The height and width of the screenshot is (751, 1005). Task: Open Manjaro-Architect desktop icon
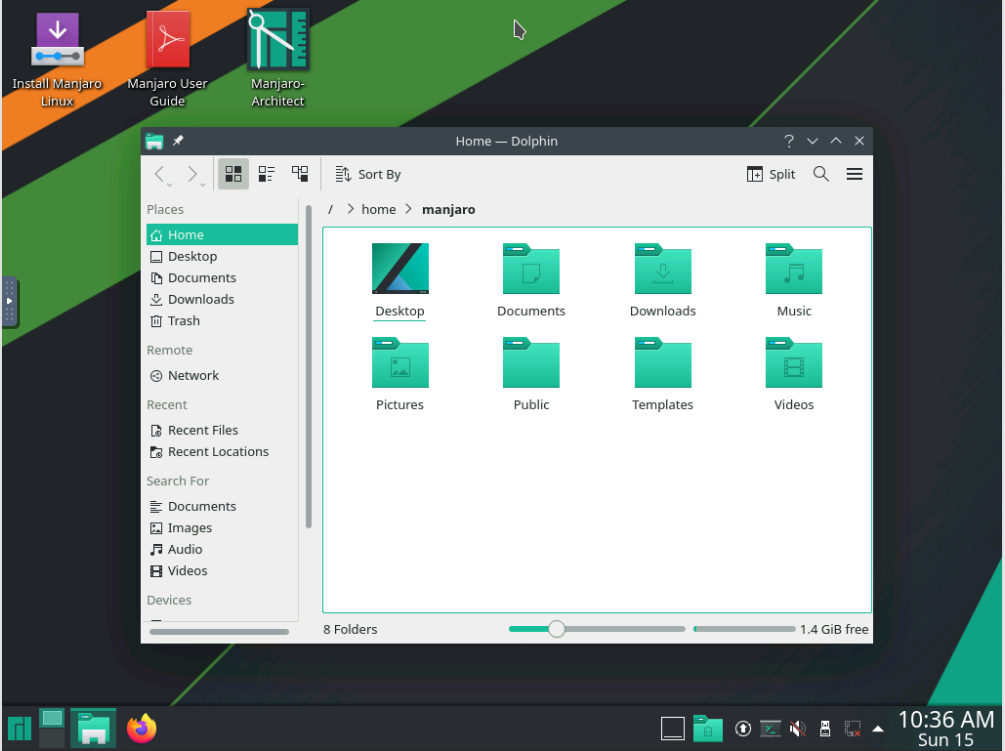[x=278, y=58]
